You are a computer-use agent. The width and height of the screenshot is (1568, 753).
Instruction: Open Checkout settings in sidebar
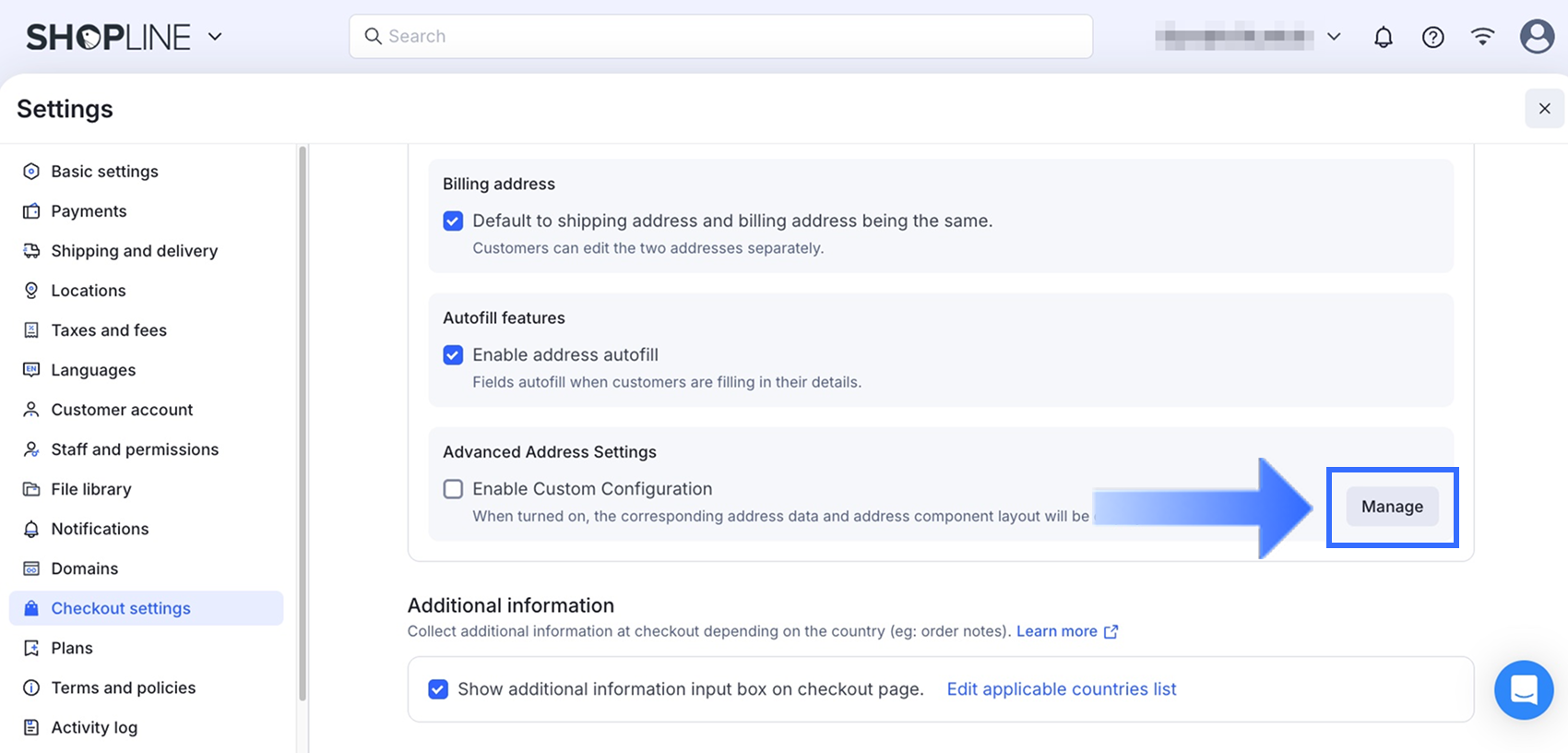tap(121, 608)
